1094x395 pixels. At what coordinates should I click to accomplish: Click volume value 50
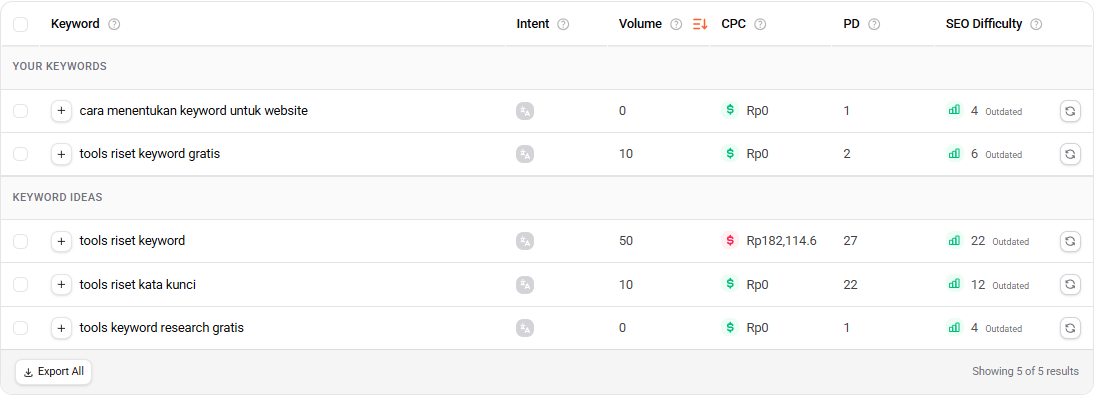click(x=626, y=241)
